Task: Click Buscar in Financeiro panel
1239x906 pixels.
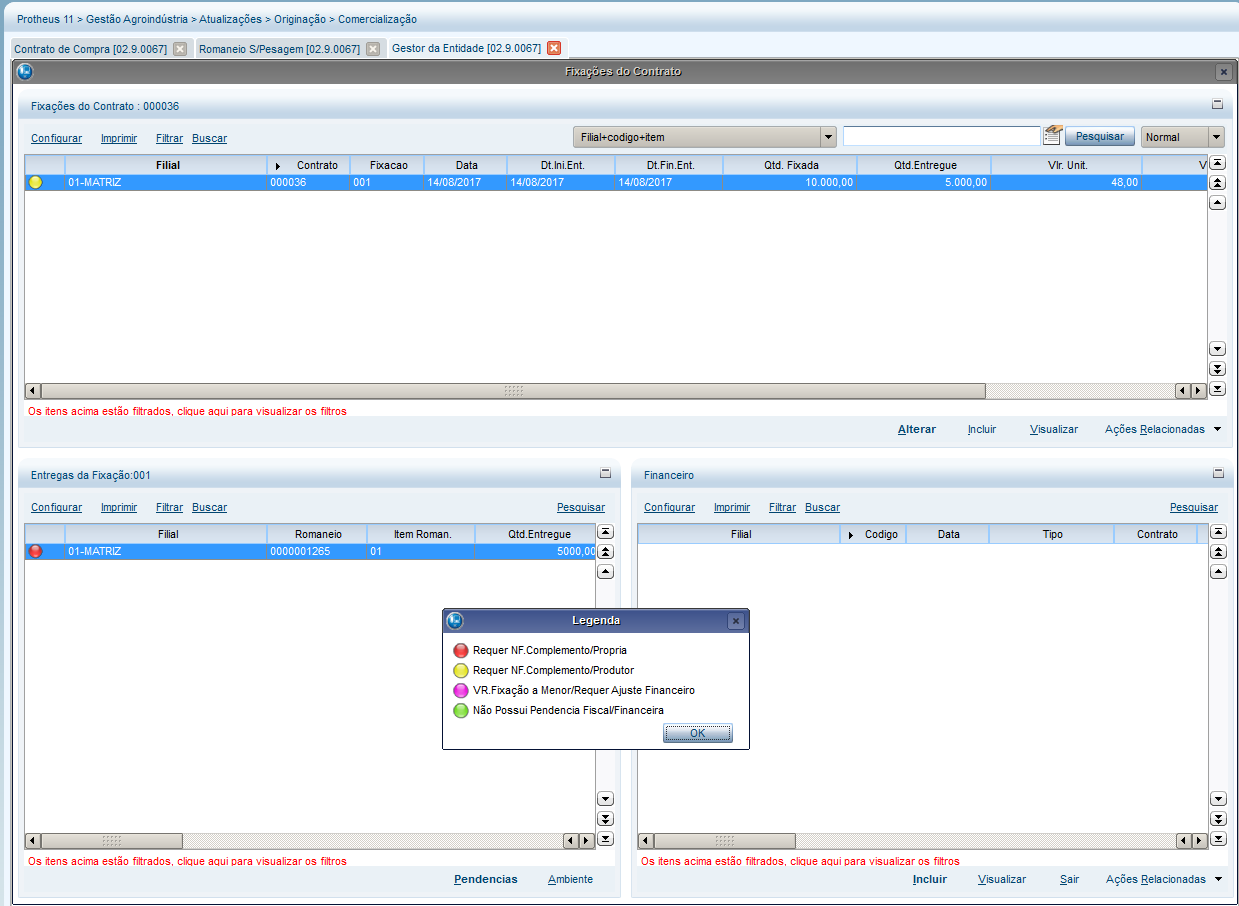Action: click(822, 507)
